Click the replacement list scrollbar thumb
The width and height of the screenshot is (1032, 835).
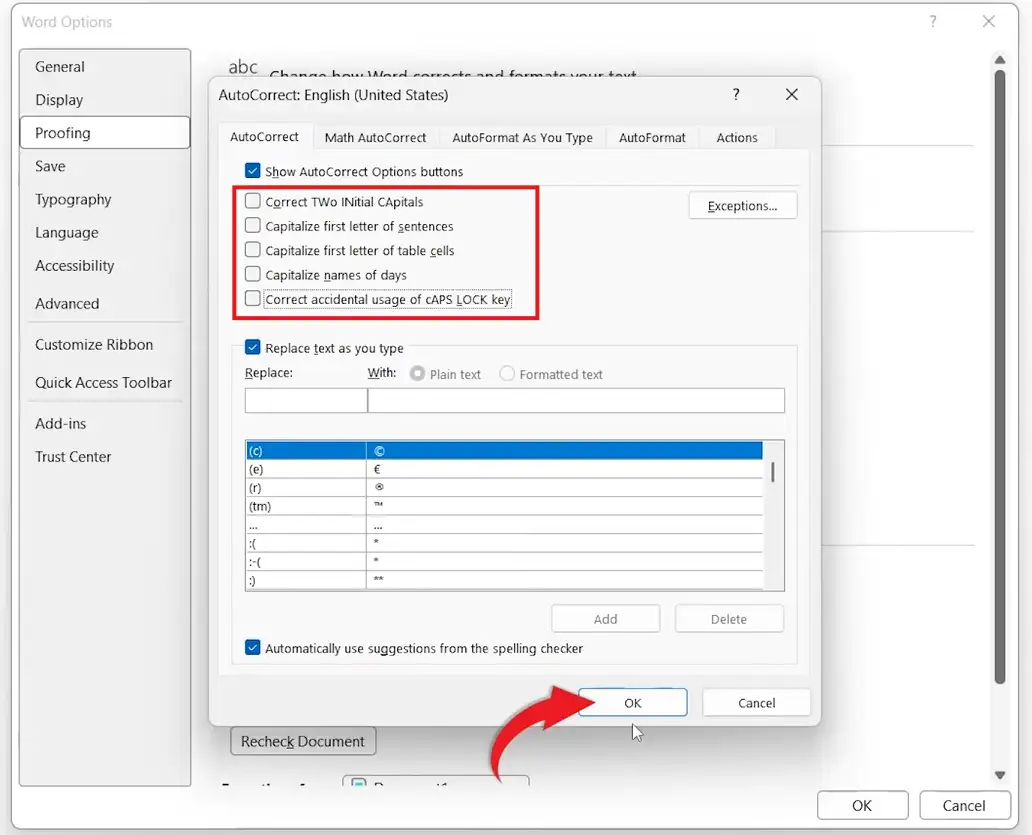[773, 472]
